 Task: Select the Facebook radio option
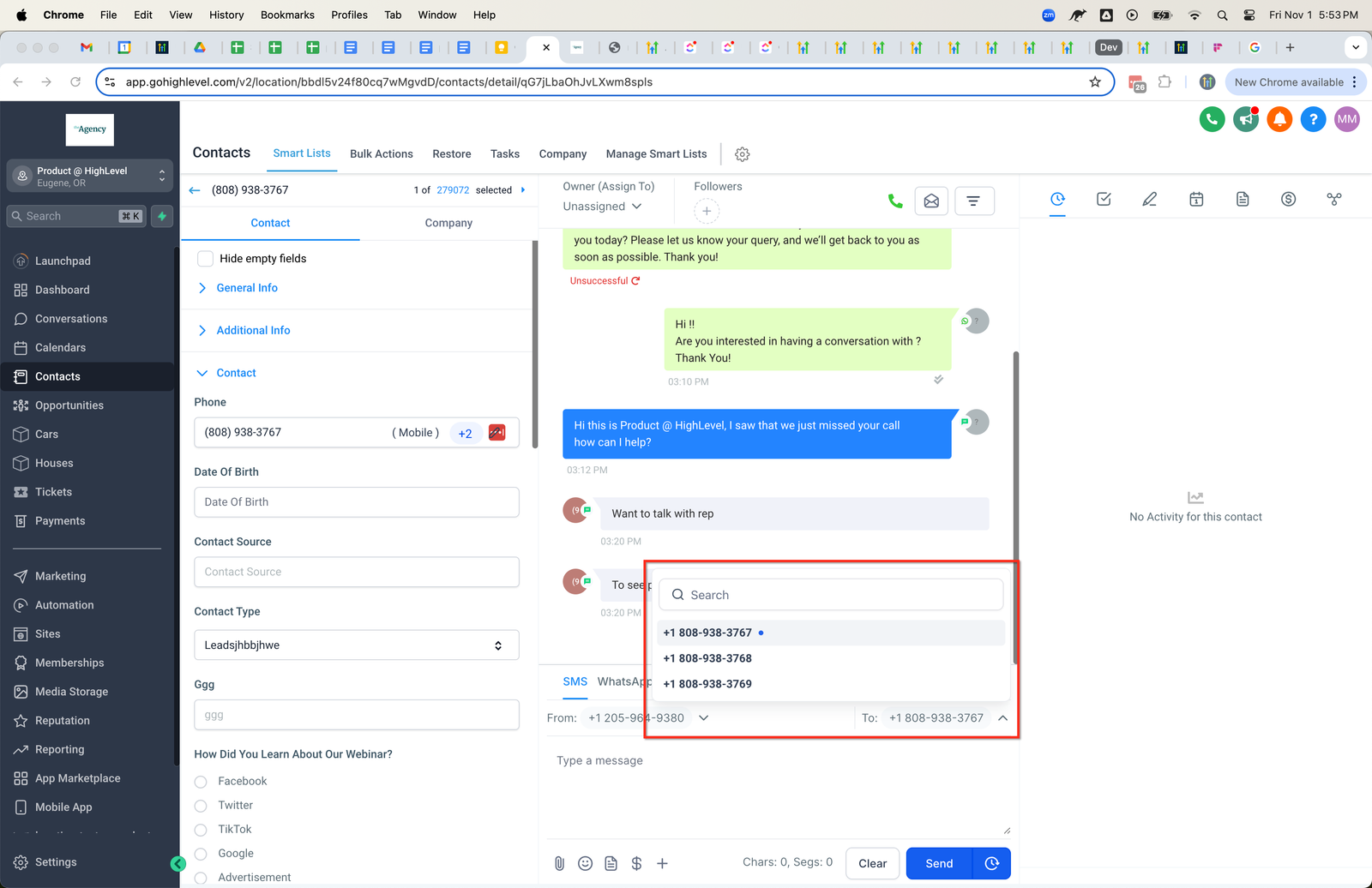201,782
